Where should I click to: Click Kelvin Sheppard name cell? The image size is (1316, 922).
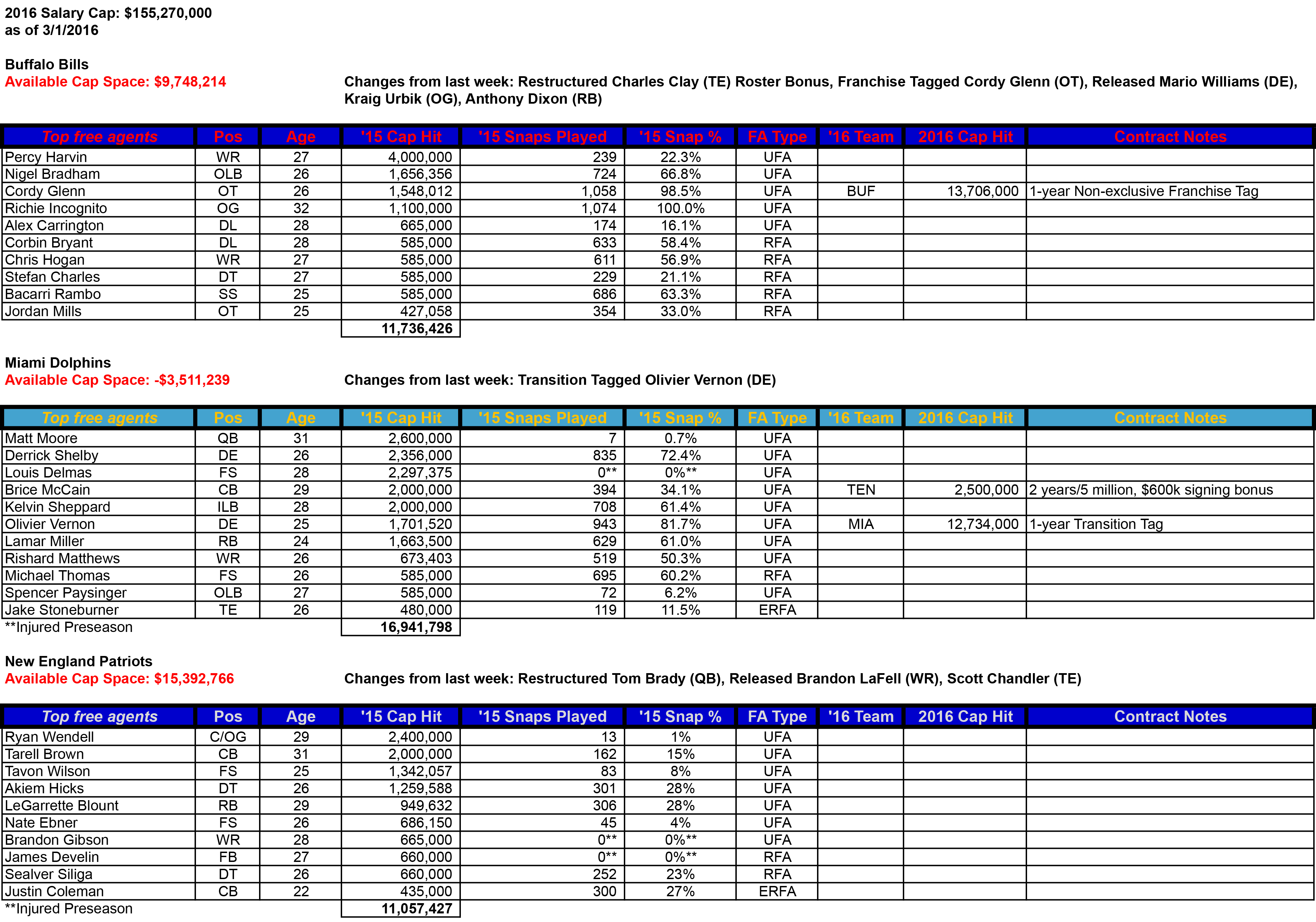click(98, 507)
